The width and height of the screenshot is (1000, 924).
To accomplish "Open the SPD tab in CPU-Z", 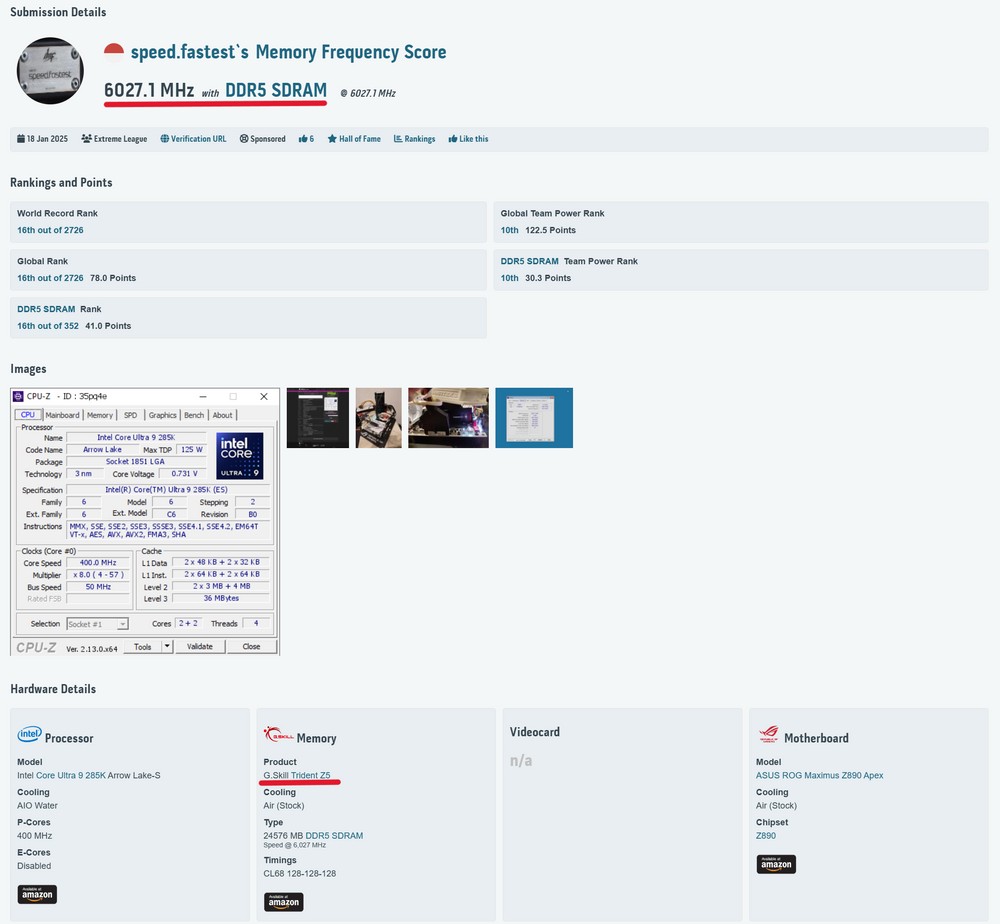I will coord(131,415).
